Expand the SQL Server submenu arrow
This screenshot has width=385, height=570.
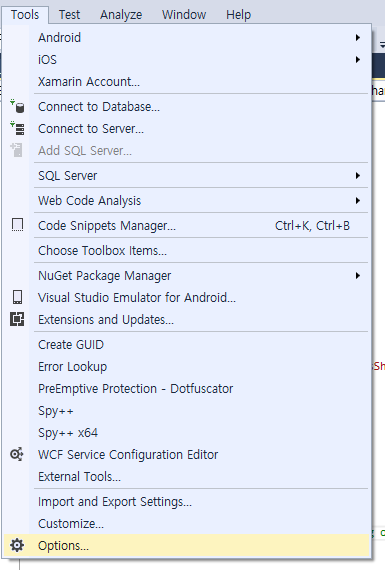358,176
